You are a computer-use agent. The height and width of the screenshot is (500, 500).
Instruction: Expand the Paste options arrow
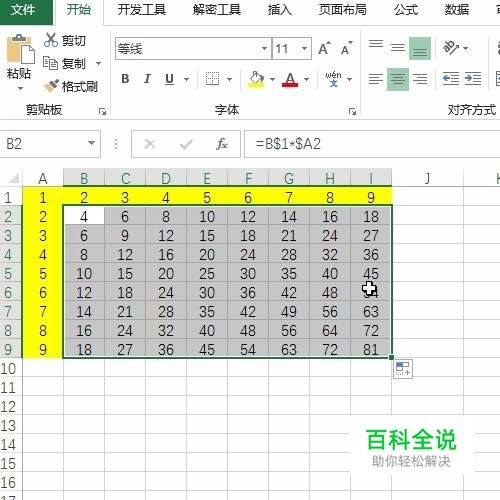[x=20, y=88]
